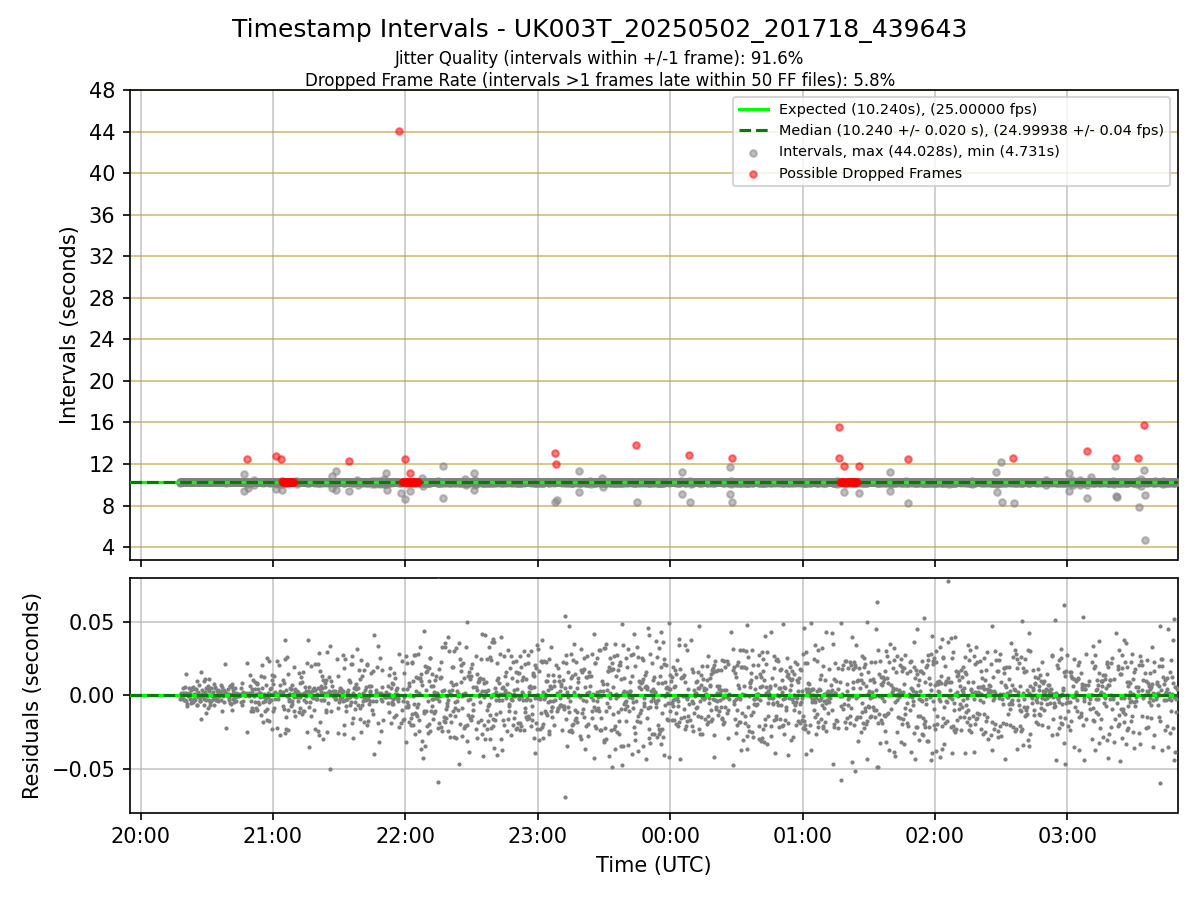The image size is (1200, 900).
Task: Click the plot title 'Timestamp Intervals - UK003T_20250502_201718_439643'
Action: tap(599, 29)
